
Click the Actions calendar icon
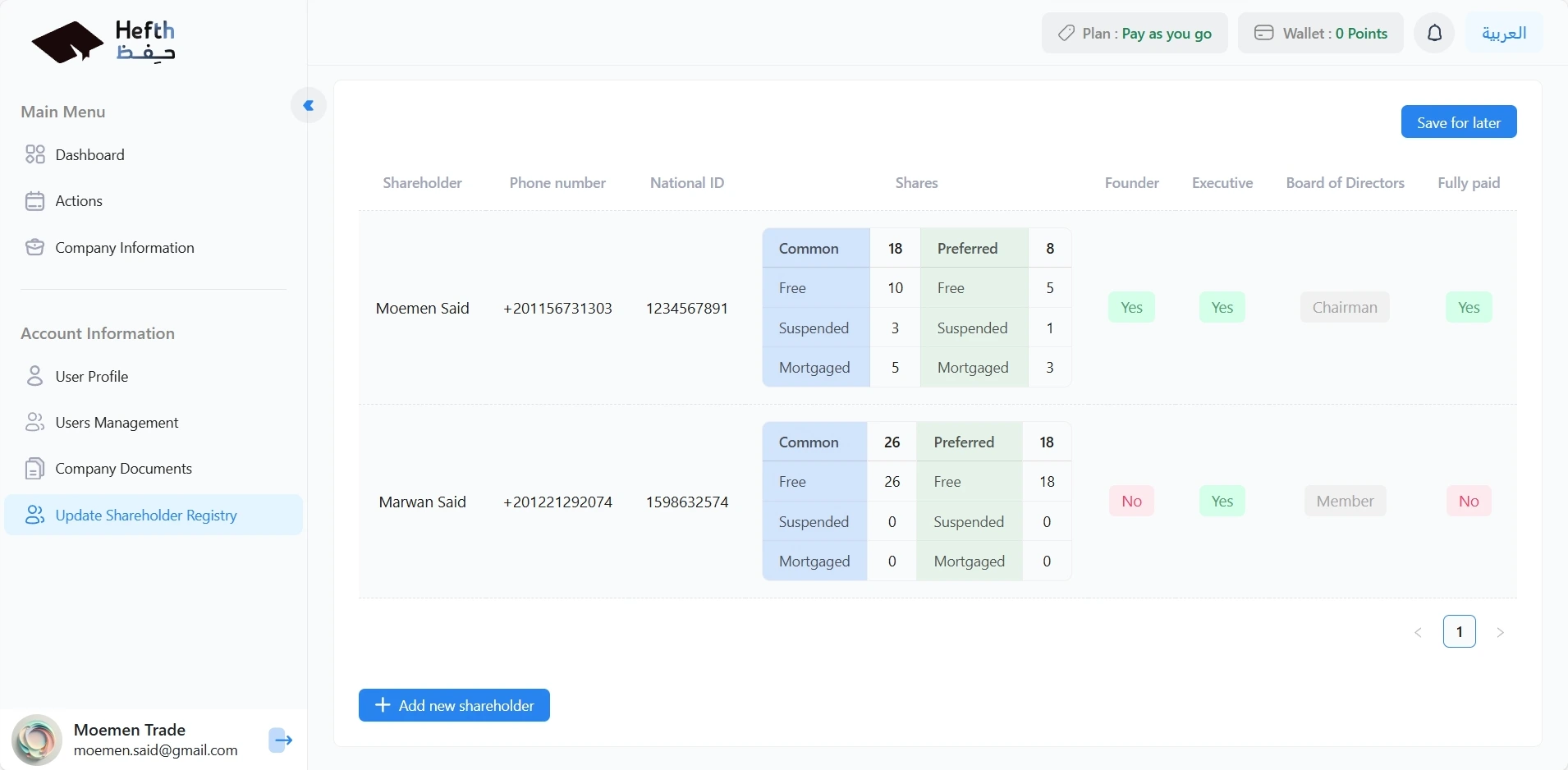pos(34,201)
